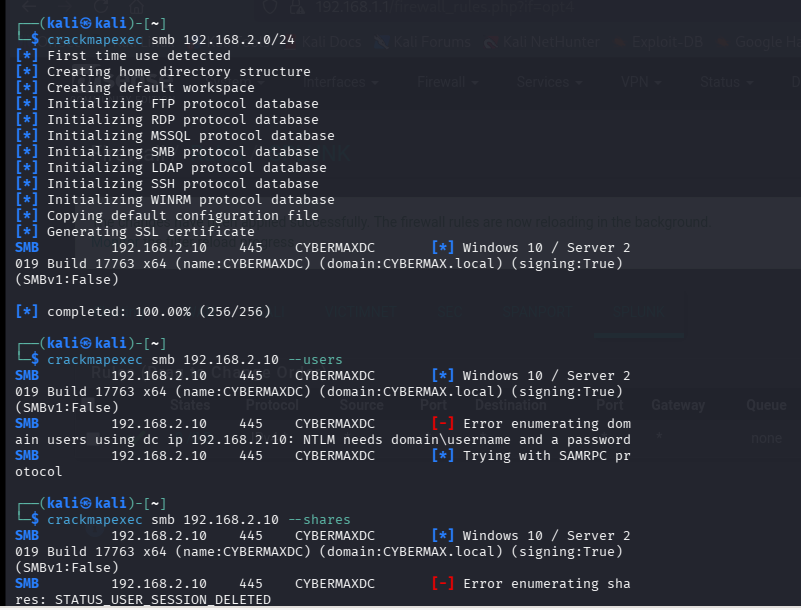
Task: Click the page reload icon beside the back arrow
Action: tap(102, 7)
